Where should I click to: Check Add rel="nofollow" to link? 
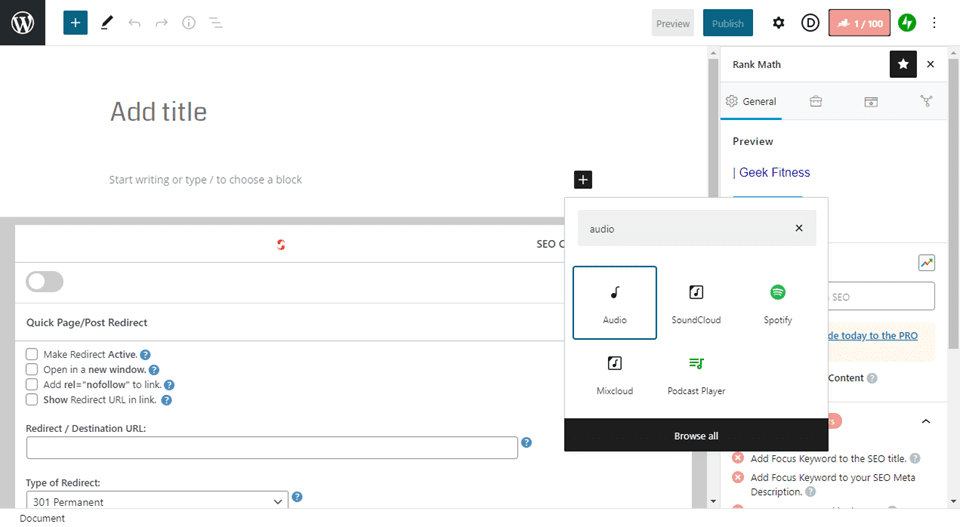(x=32, y=384)
